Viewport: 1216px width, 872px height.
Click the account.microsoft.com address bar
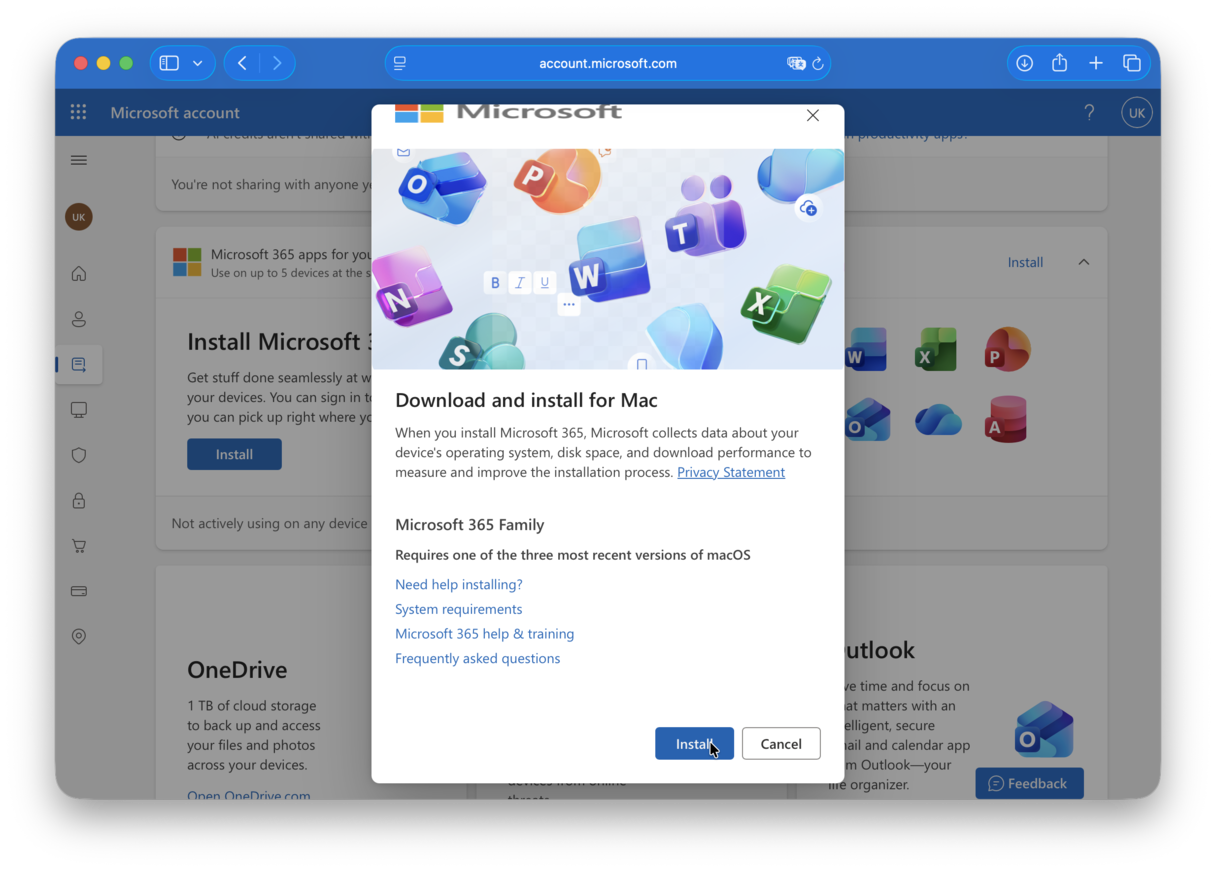tap(608, 63)
